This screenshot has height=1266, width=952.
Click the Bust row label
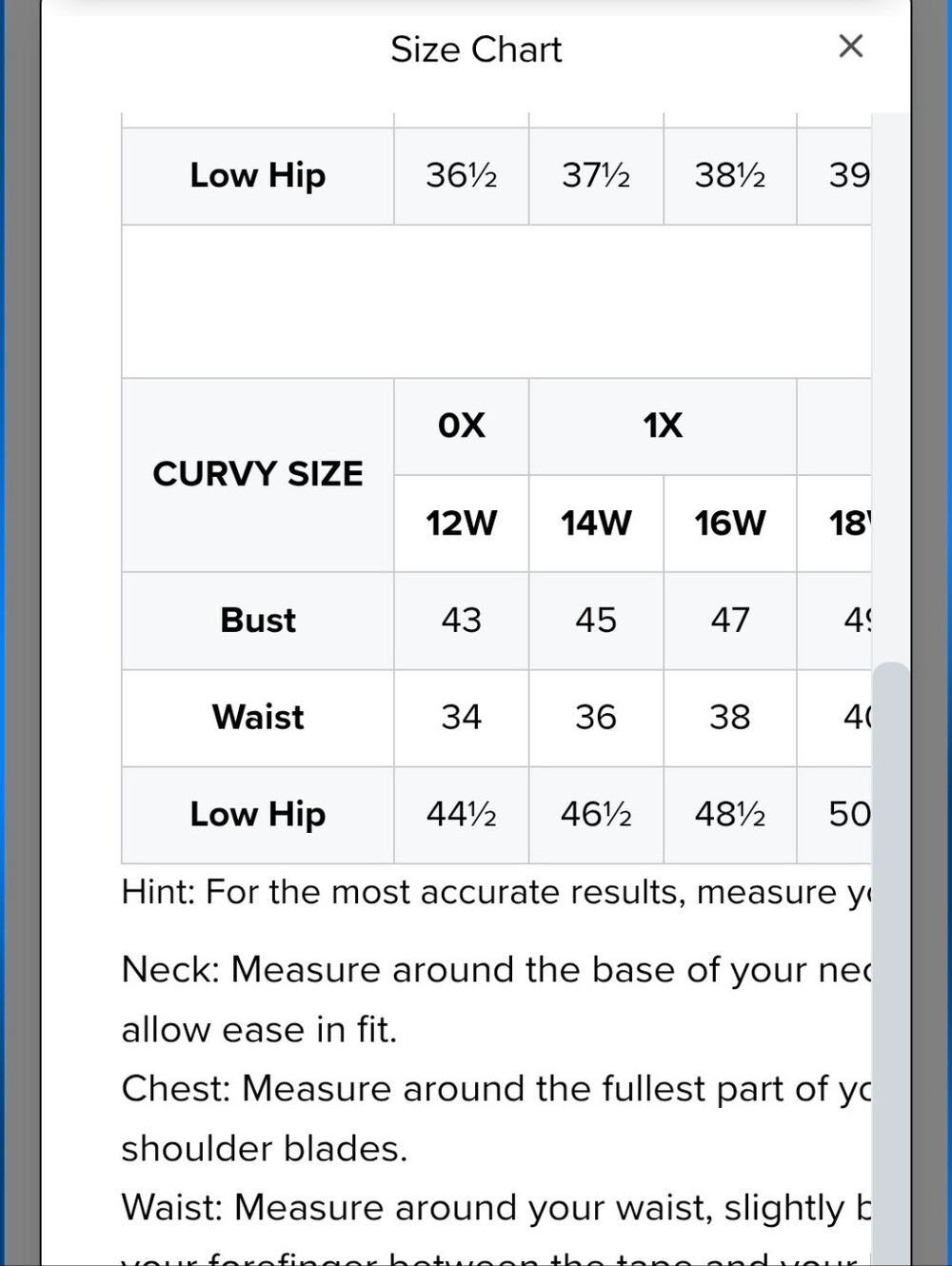tap(258, 621)
